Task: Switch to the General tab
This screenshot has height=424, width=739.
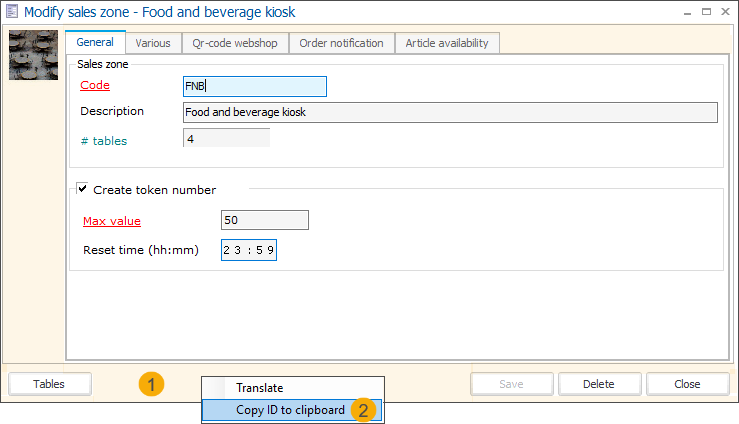Action: [95, 42]
